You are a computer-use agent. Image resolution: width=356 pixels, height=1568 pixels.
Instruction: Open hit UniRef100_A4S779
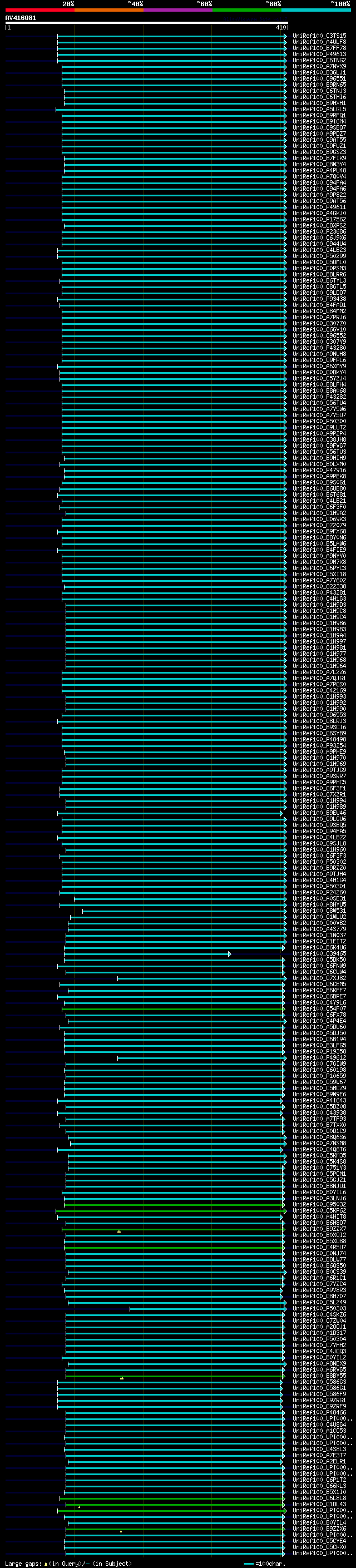(319, 929)
